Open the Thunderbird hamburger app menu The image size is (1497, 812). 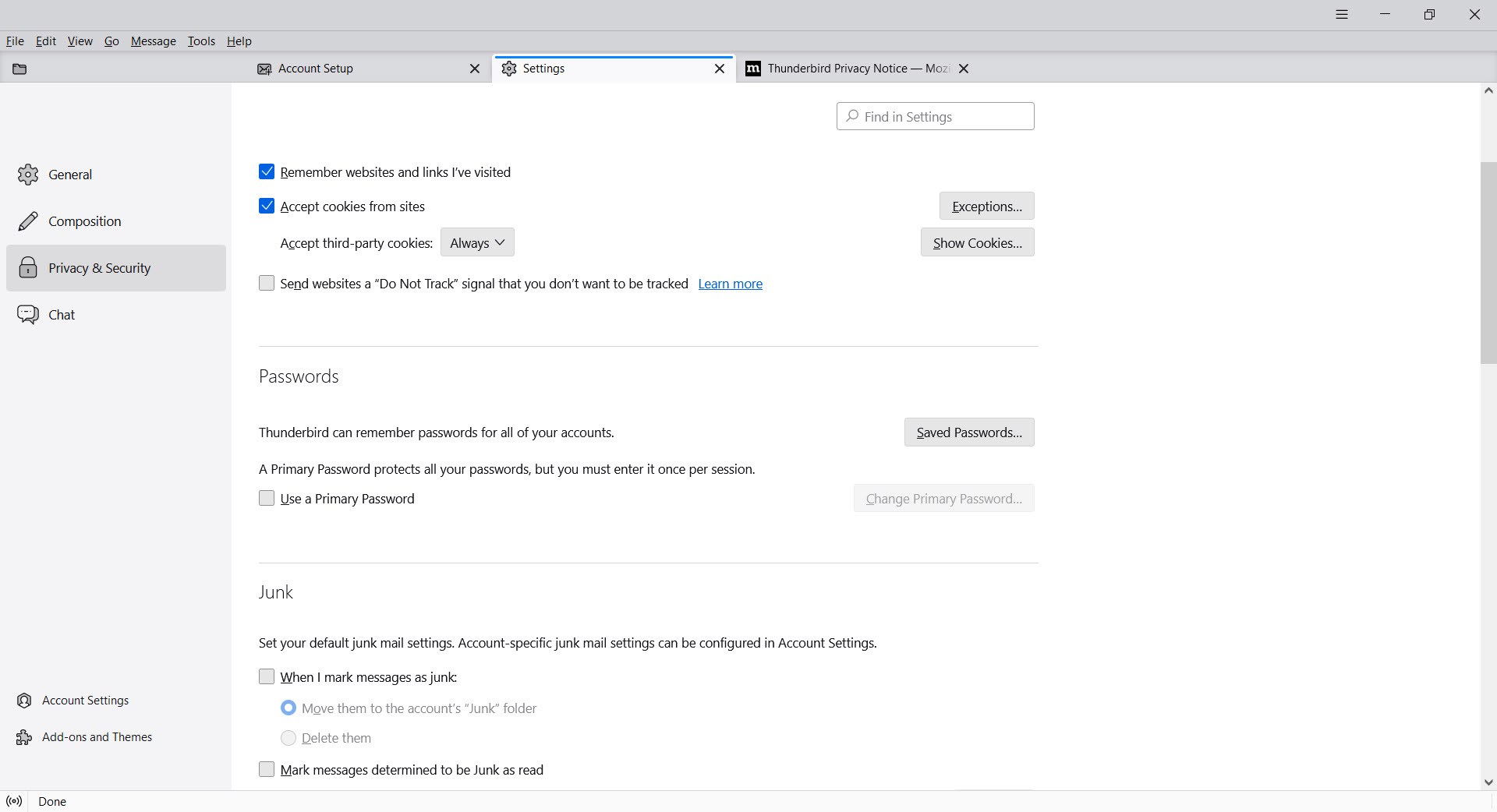(1342, 15)
